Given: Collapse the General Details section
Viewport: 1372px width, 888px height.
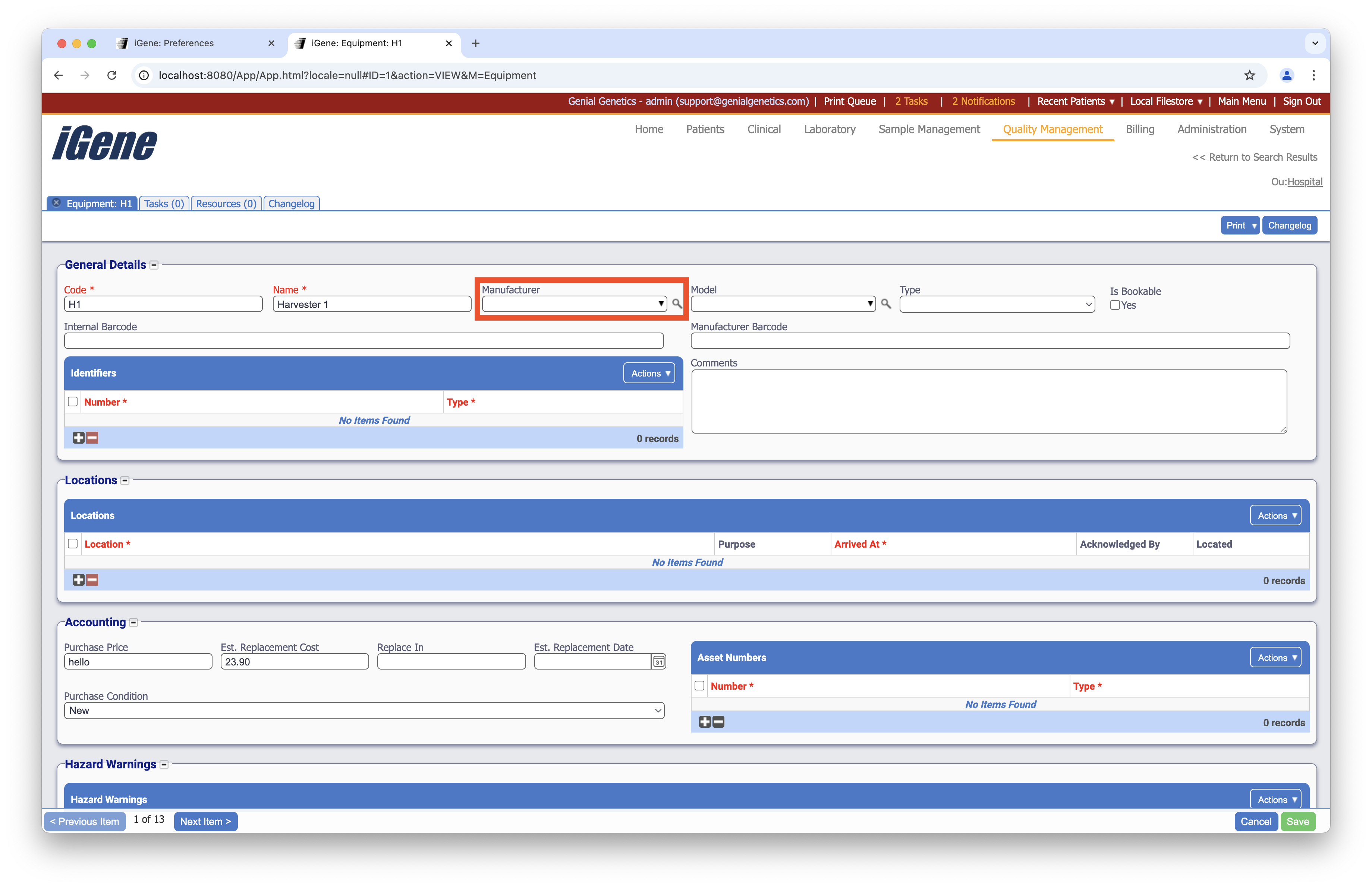Looking at the screenshot, I should click(154, 265).
